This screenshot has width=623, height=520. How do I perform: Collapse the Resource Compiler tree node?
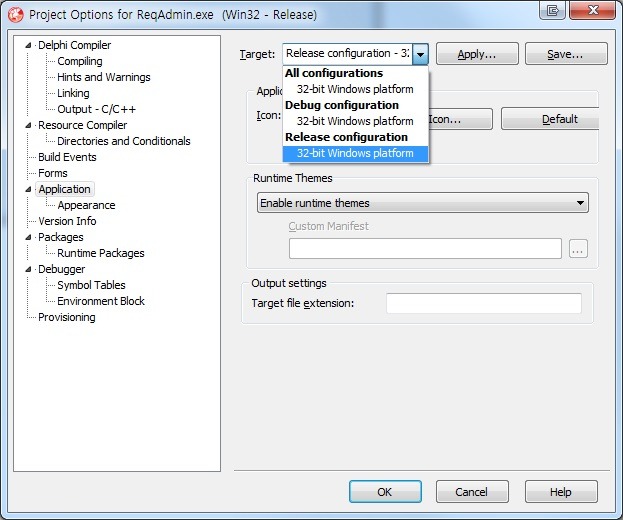(30, 126)
